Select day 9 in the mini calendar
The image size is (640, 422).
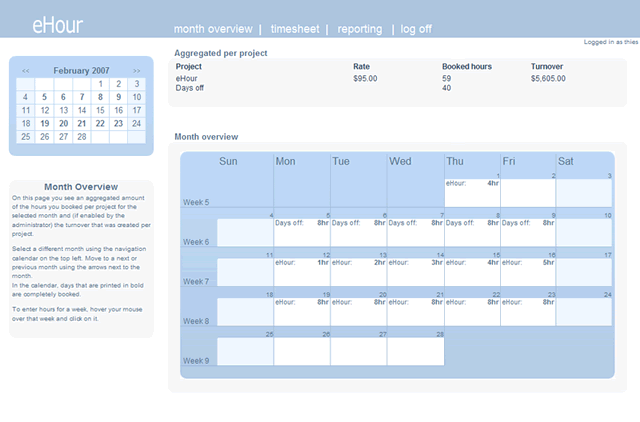pos(118,97)
